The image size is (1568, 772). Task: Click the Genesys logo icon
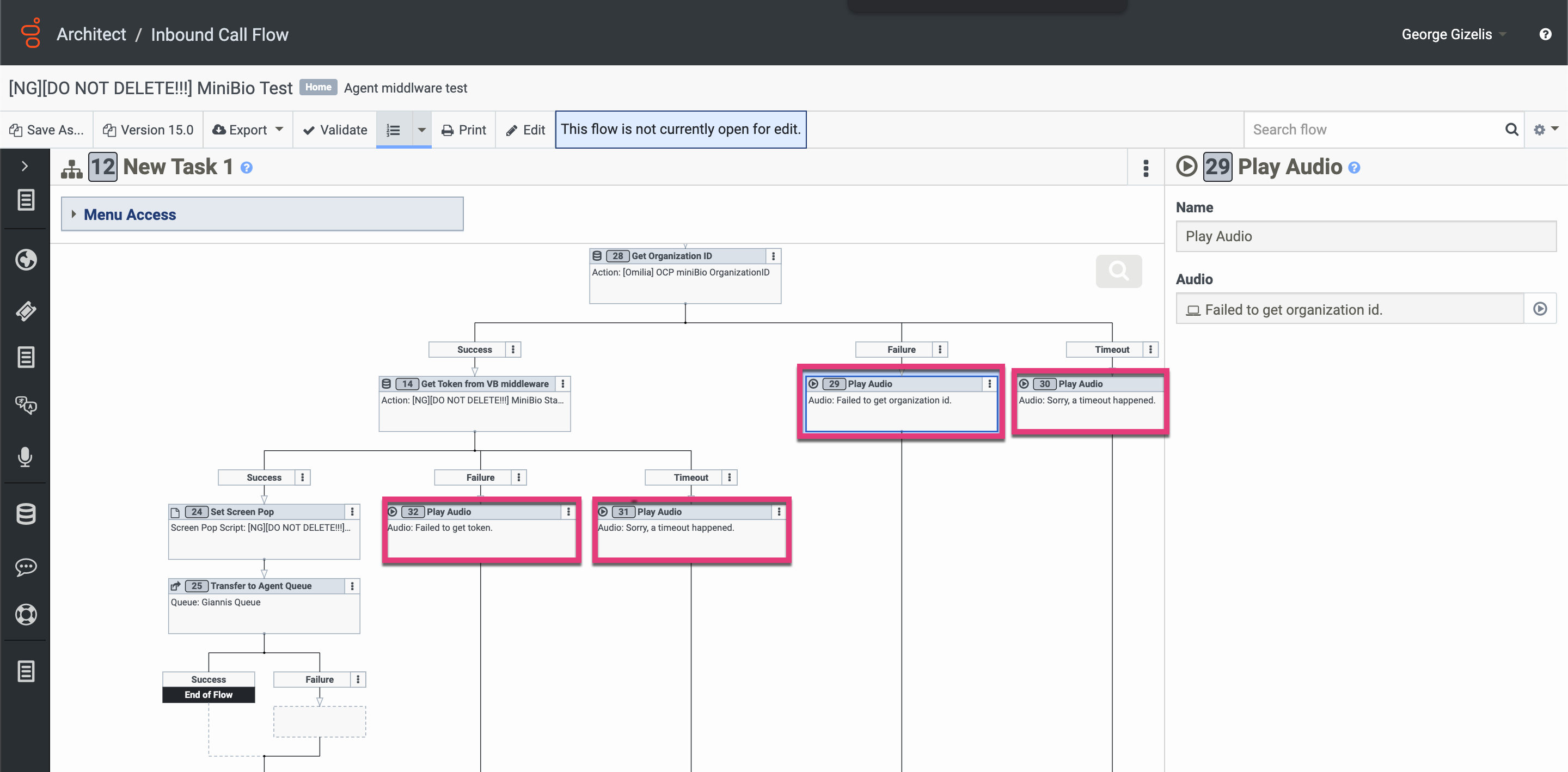(30, 33)
